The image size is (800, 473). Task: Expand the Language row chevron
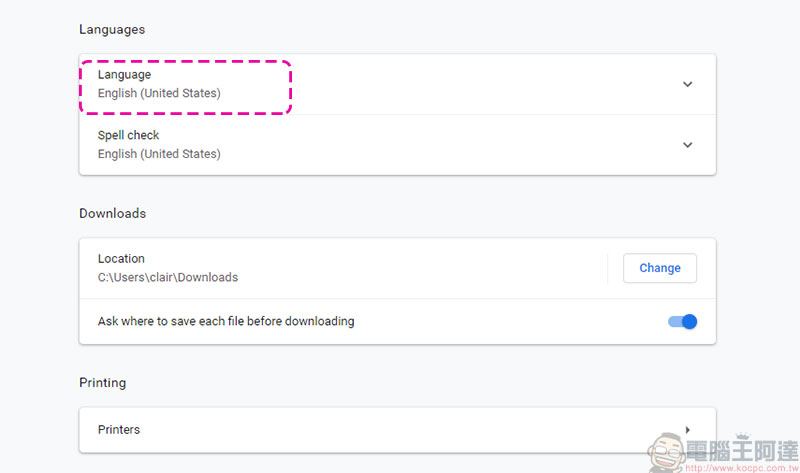[x=687, y=84]
